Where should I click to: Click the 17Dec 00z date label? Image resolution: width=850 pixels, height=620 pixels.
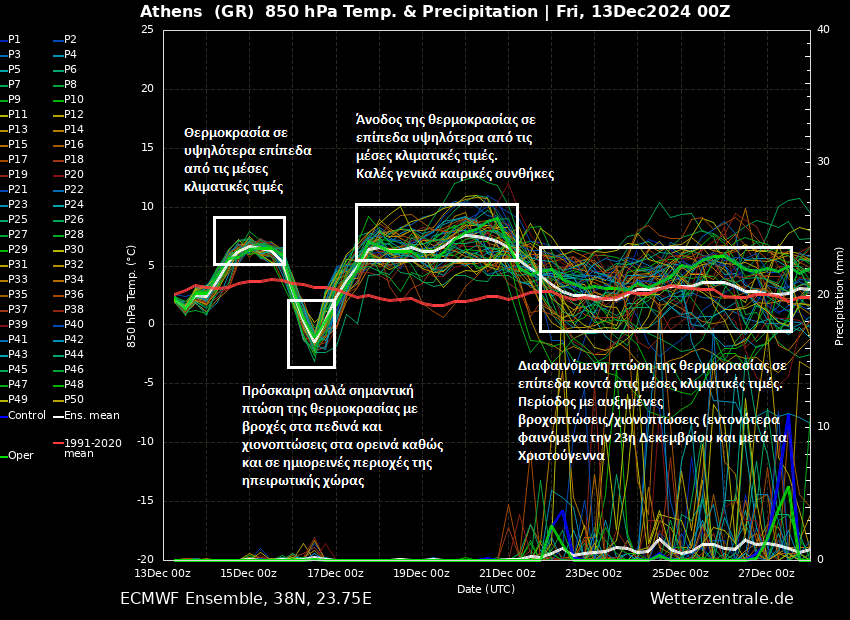[x=335, y=573]
